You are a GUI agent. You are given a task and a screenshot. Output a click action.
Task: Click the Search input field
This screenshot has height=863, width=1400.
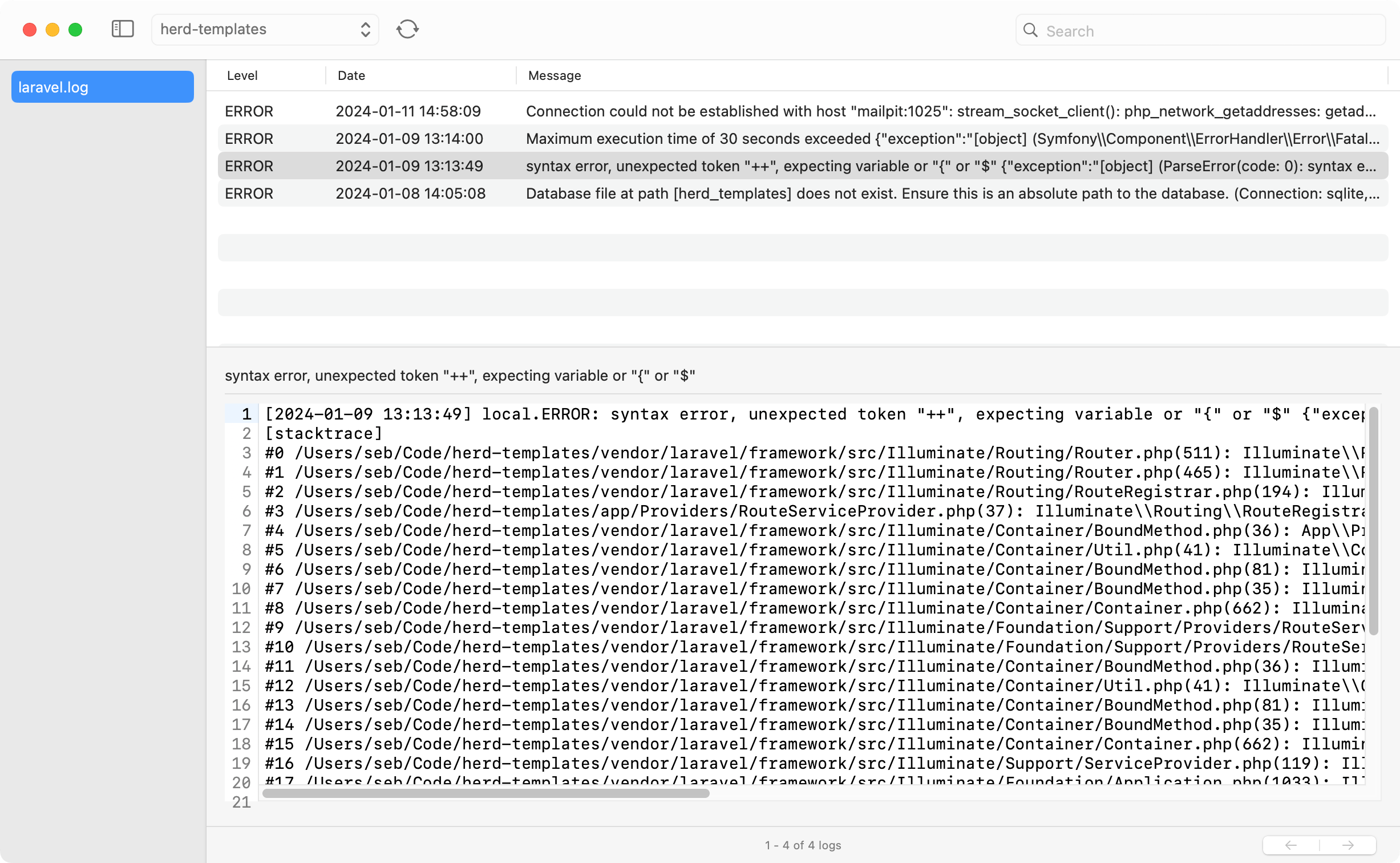[1198, 30]
